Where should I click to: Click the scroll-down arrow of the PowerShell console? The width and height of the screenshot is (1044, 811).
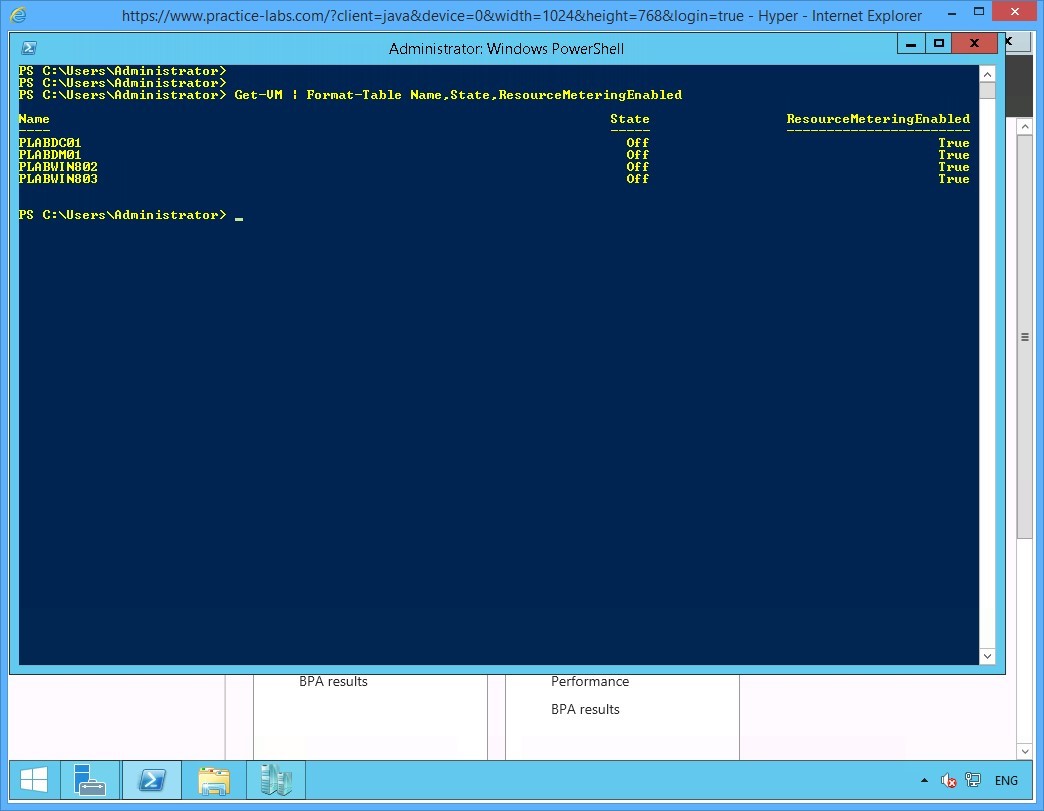(987, 656)
